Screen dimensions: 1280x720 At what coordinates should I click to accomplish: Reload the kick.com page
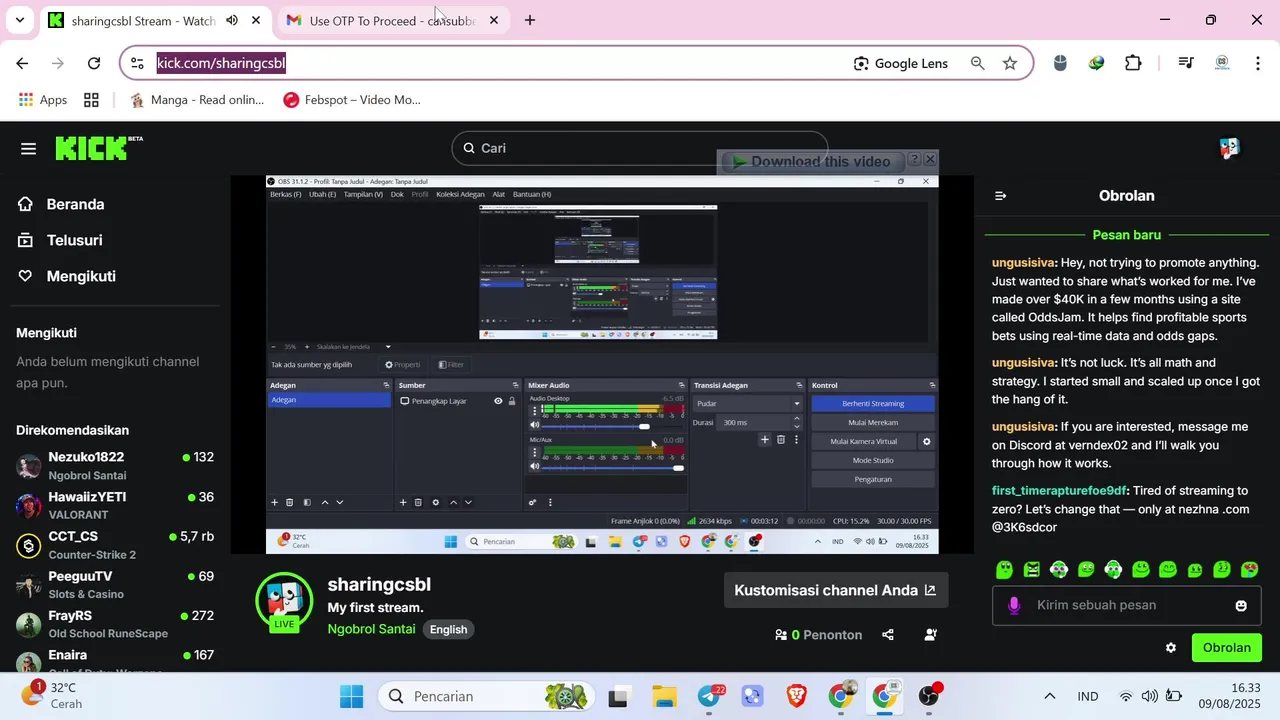click(94, 63)
